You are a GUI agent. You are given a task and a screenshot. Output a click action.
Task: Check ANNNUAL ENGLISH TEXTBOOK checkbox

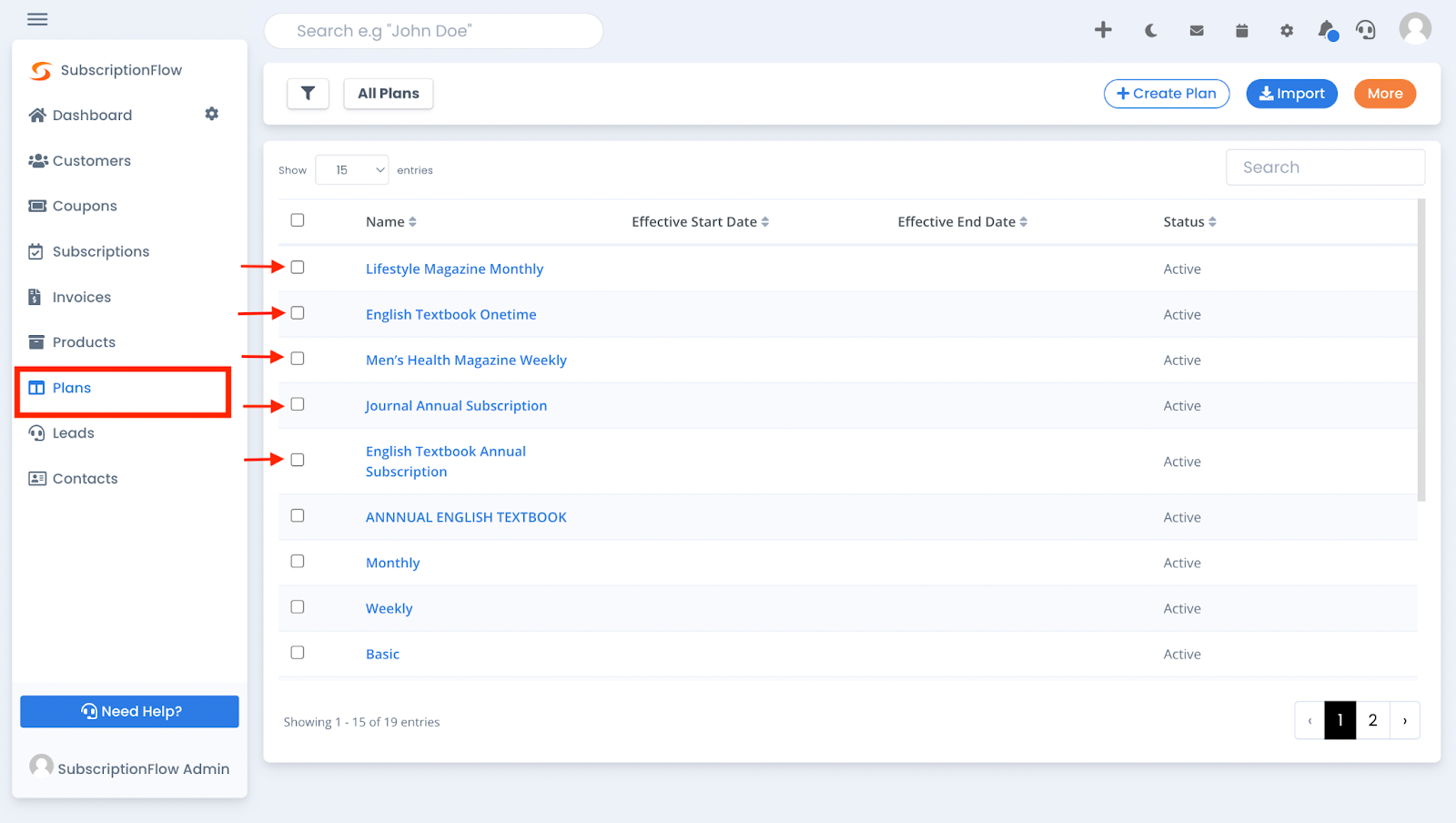pos(298,516)
